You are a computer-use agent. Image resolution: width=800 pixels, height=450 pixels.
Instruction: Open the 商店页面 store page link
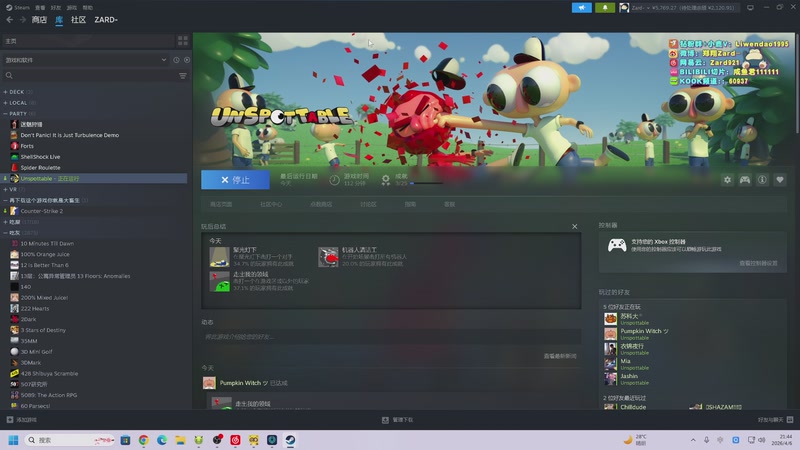coord(221,204)
